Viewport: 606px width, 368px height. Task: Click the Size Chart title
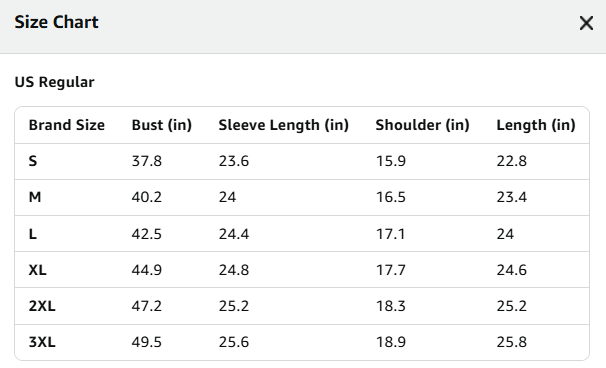tap(56, 22)
